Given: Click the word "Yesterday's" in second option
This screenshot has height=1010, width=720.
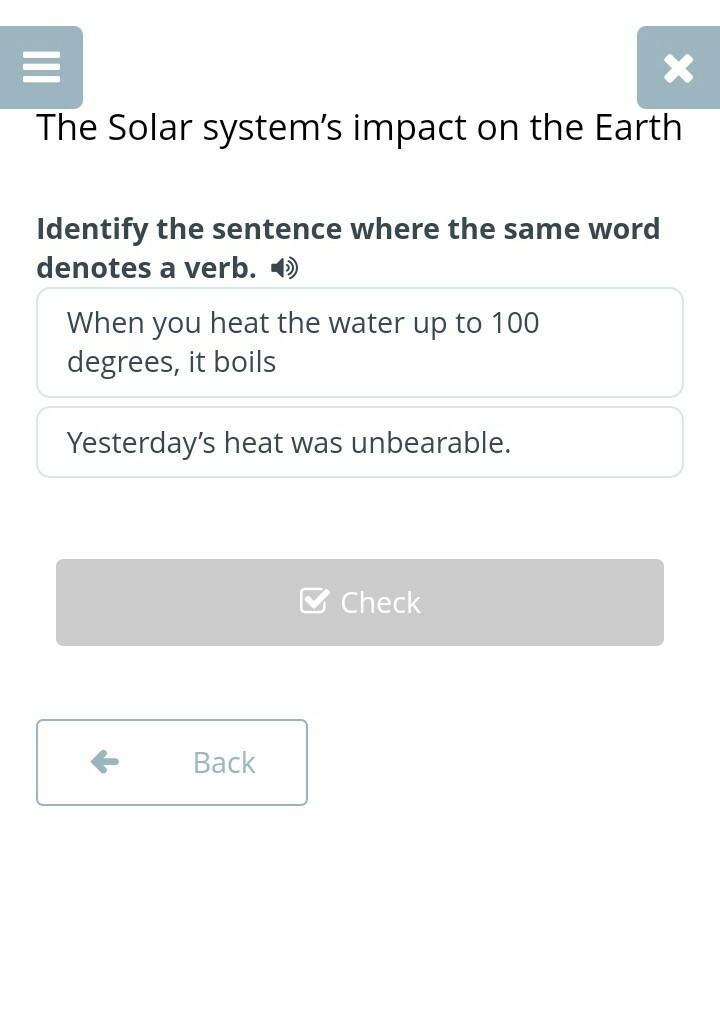Looking at the screenshot, I should (141, 442).
